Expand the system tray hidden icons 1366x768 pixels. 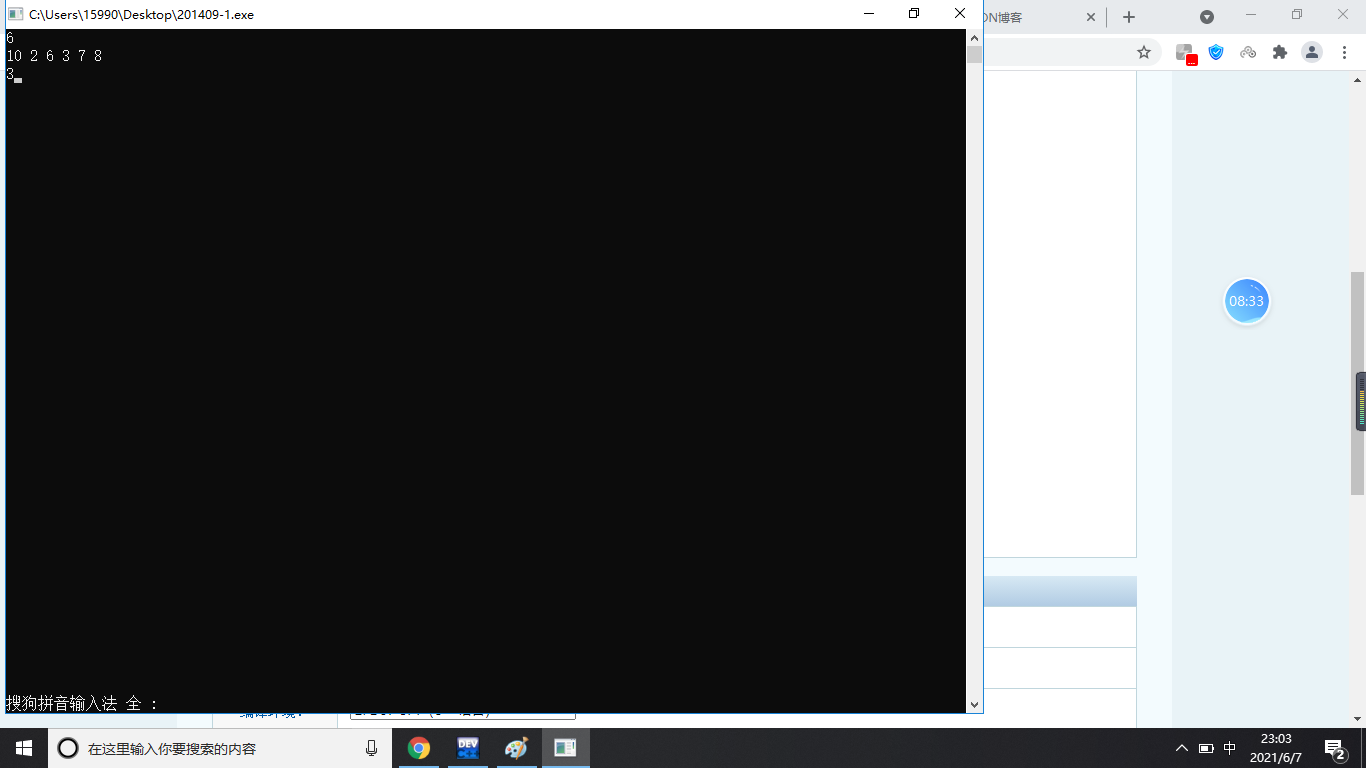[x=1182, y=748]
